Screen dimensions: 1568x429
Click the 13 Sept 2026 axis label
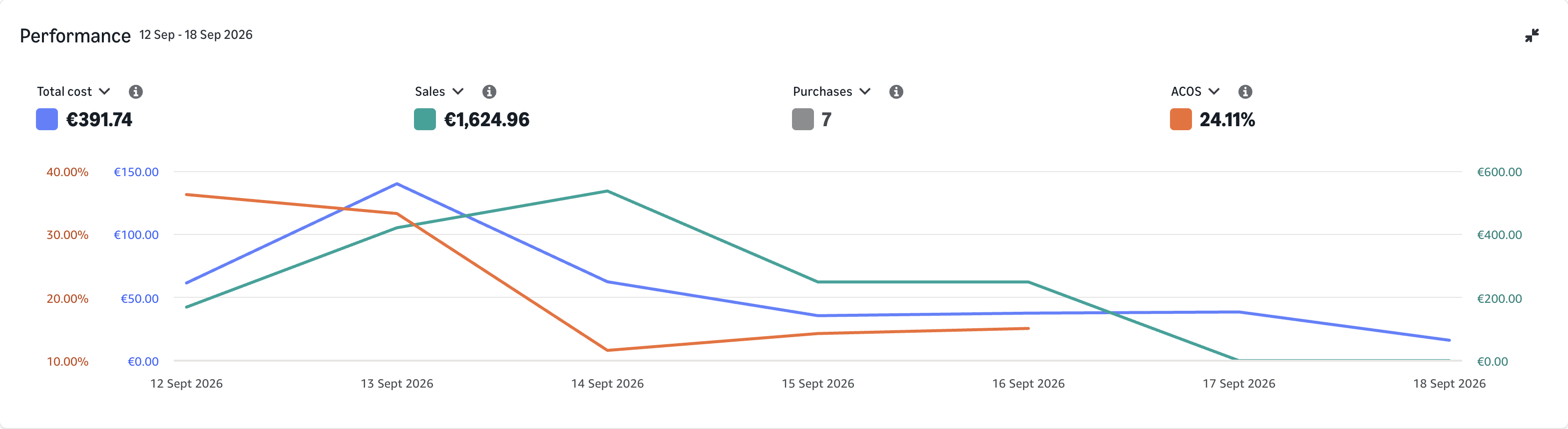(397, 384)
